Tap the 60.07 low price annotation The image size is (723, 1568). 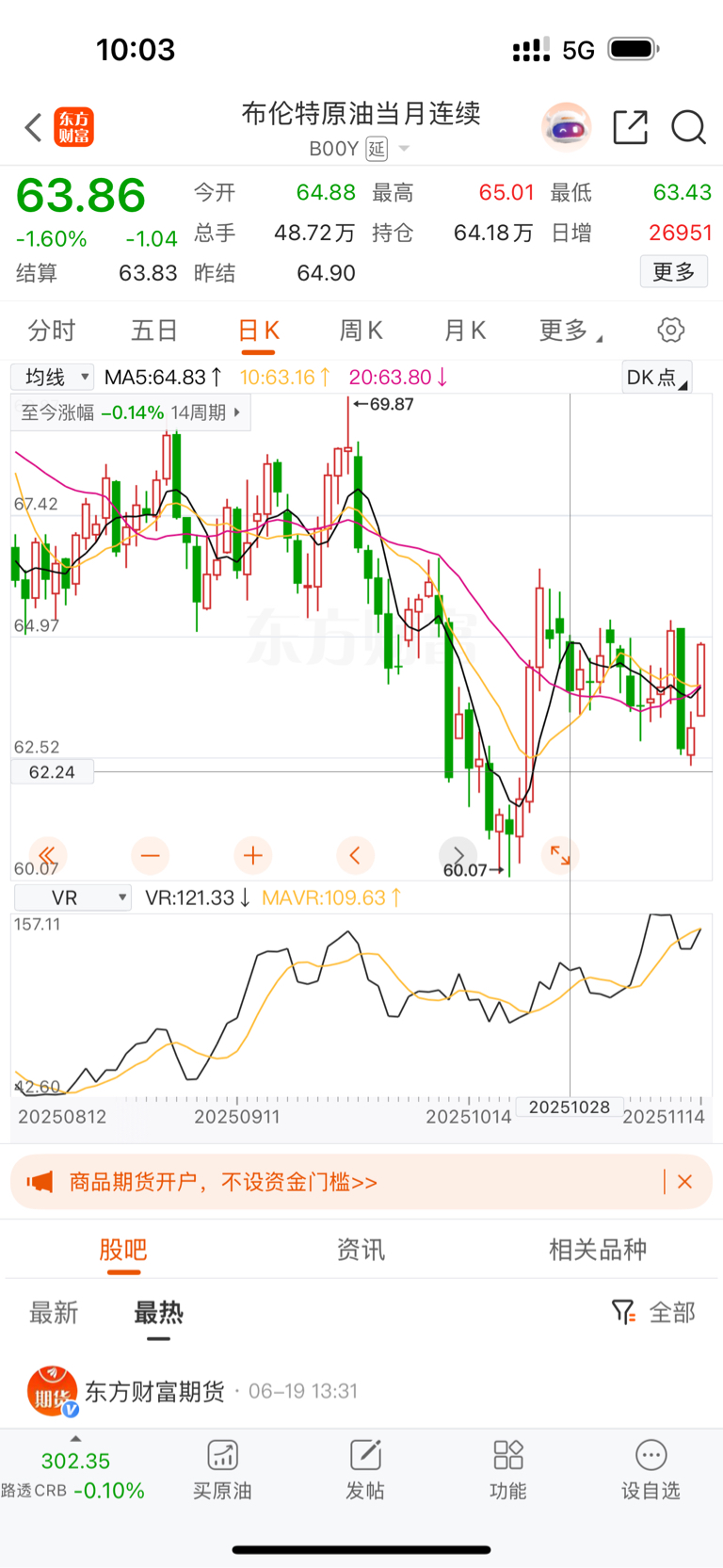474,870
